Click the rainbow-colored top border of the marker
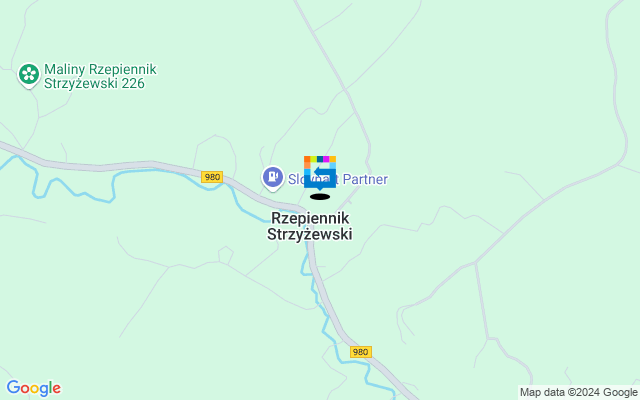The height and width of the screenshot is (400, 640). (x=320, y=159)
